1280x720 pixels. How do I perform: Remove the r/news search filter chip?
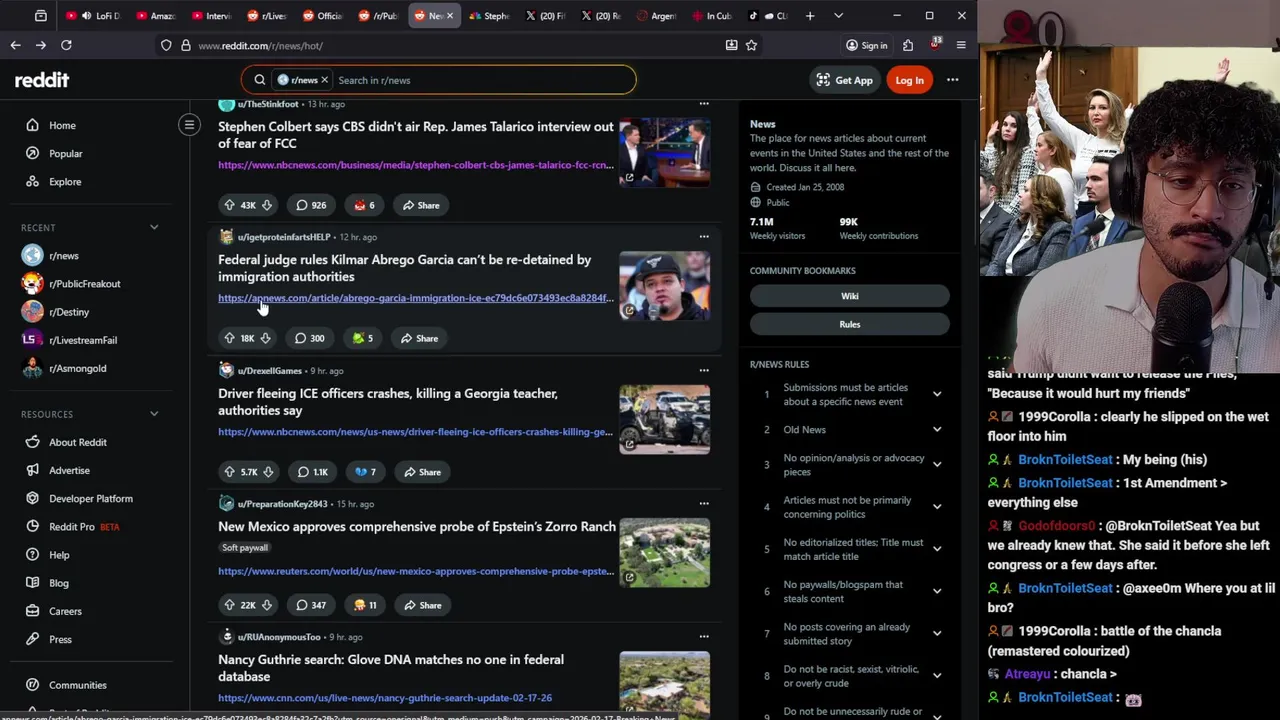[324, 80]
